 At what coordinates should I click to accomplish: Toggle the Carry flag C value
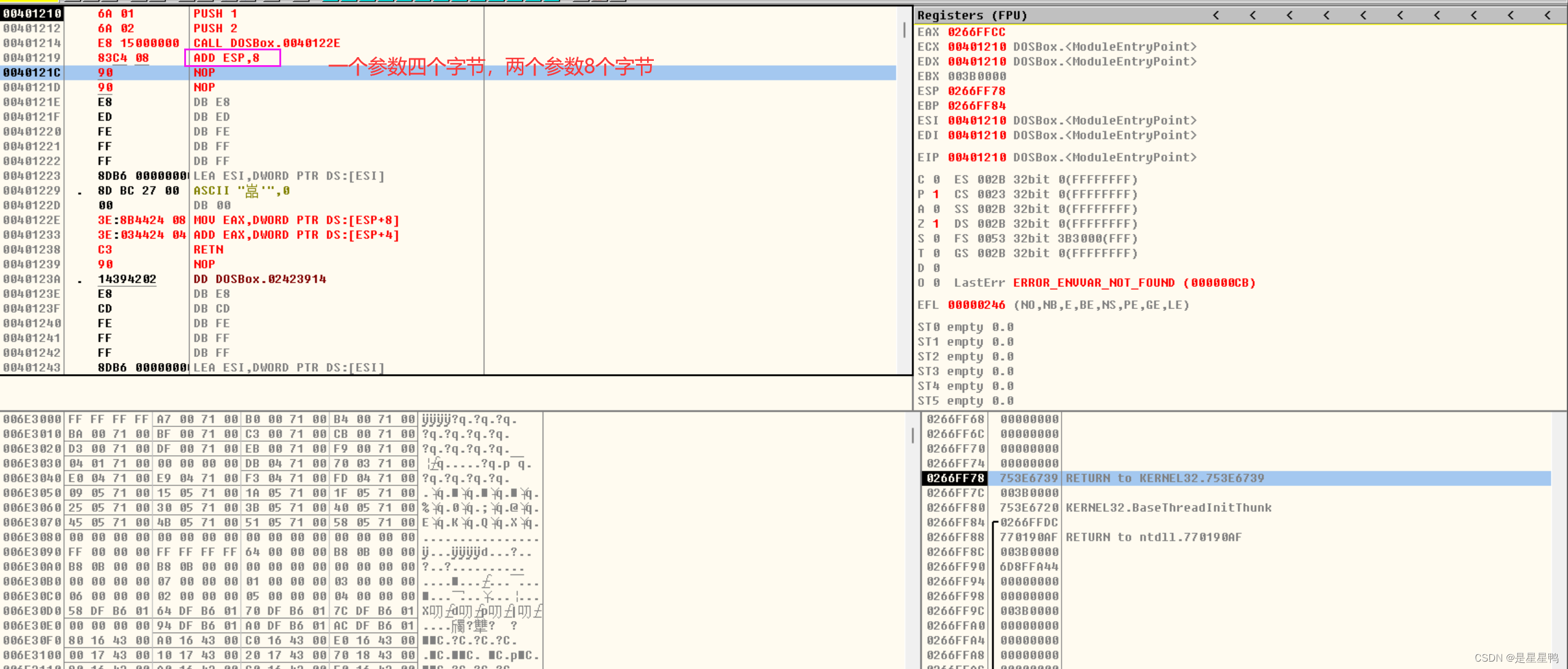tap(936, 179)
